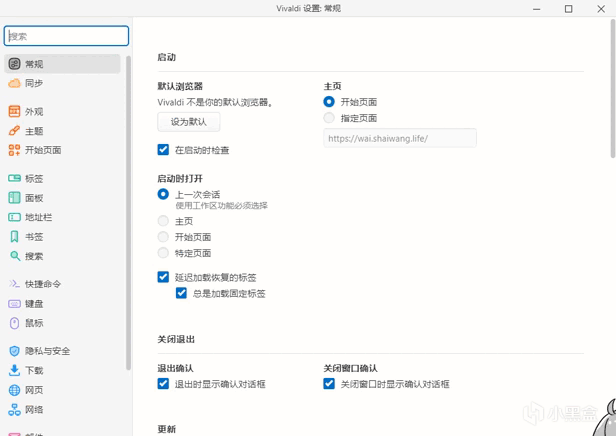
Task: Open 开始页面 start page settings icon
Action: tap(14, 150)
